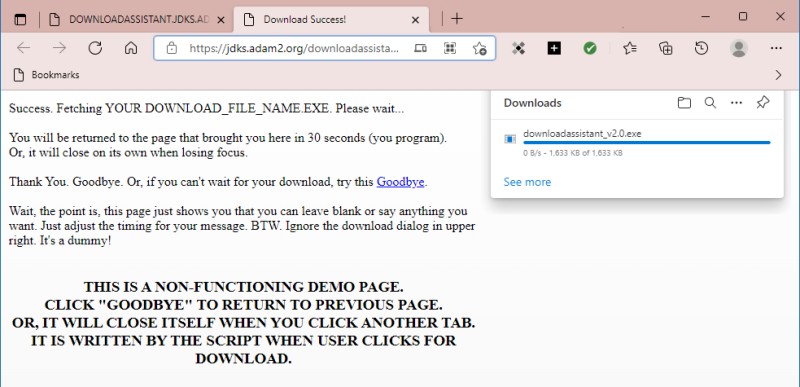View site information lock icon
Viewport: 800px width, 387px height.
tap(172, 48)
